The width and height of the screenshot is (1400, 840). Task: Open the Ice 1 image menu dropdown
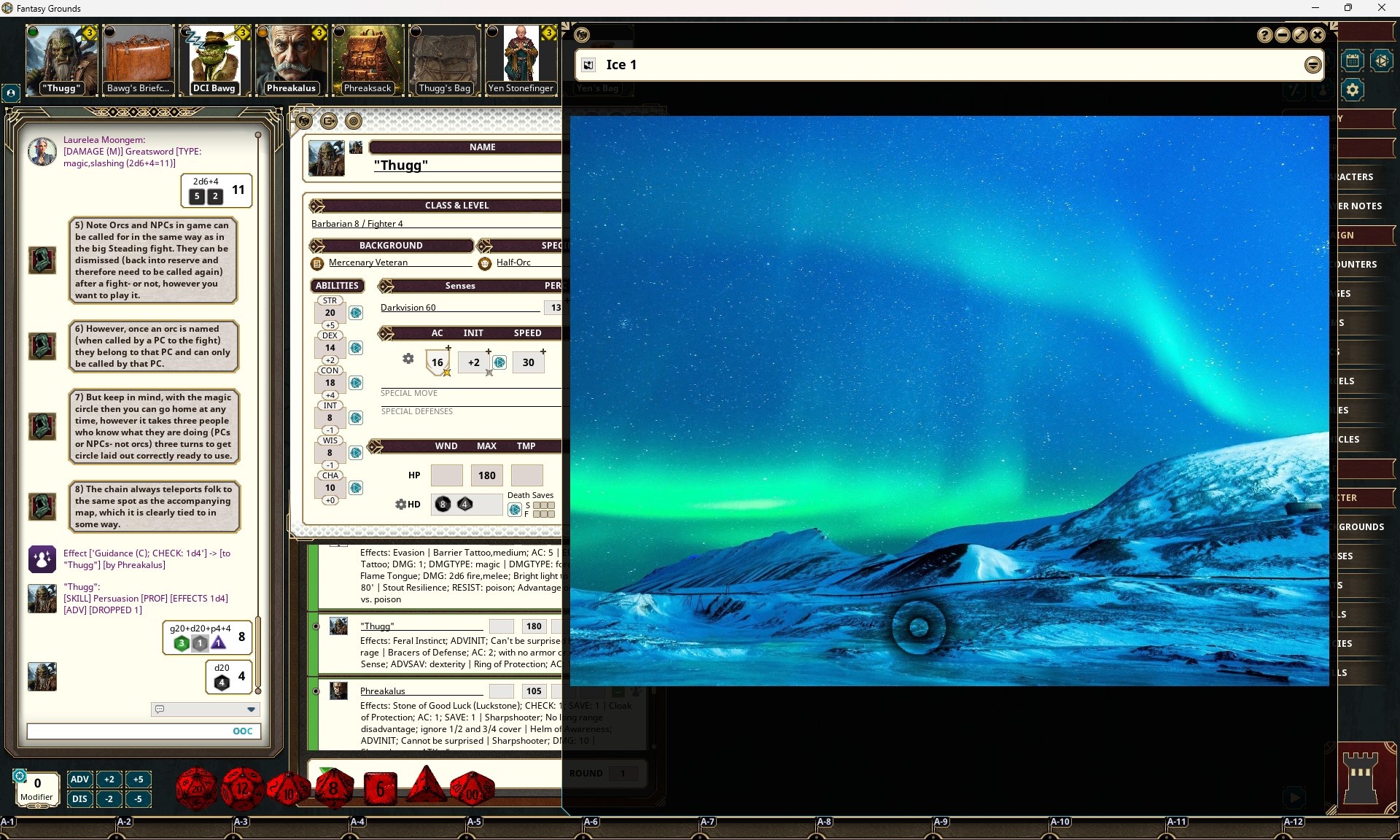click(x=1312, y=65)
